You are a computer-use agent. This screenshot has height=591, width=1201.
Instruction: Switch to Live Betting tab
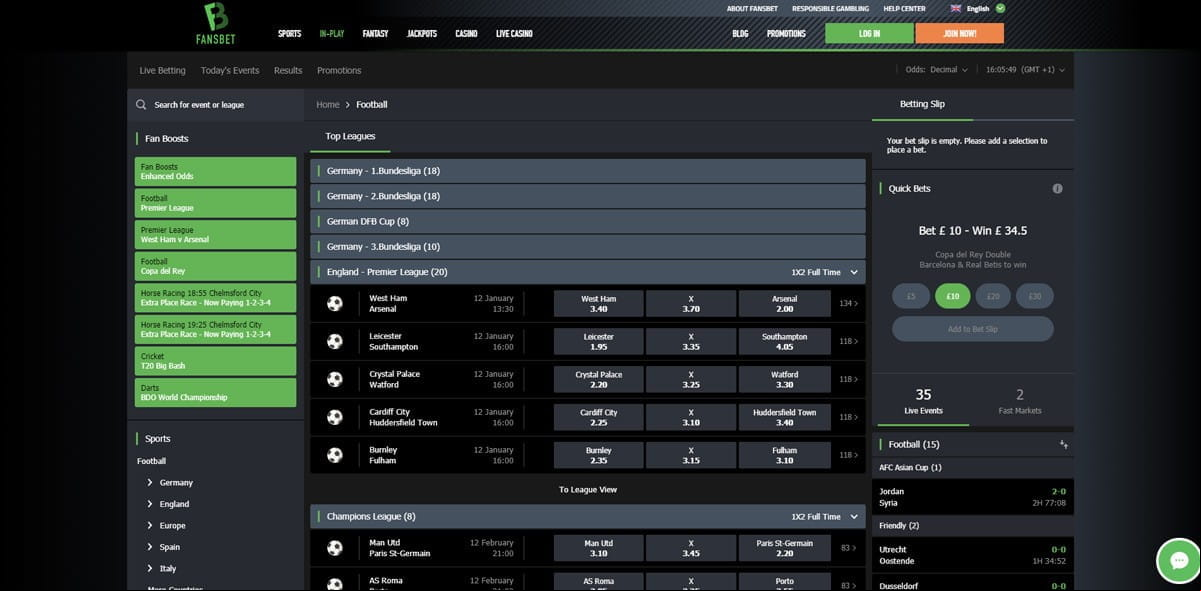click(162, 71)
